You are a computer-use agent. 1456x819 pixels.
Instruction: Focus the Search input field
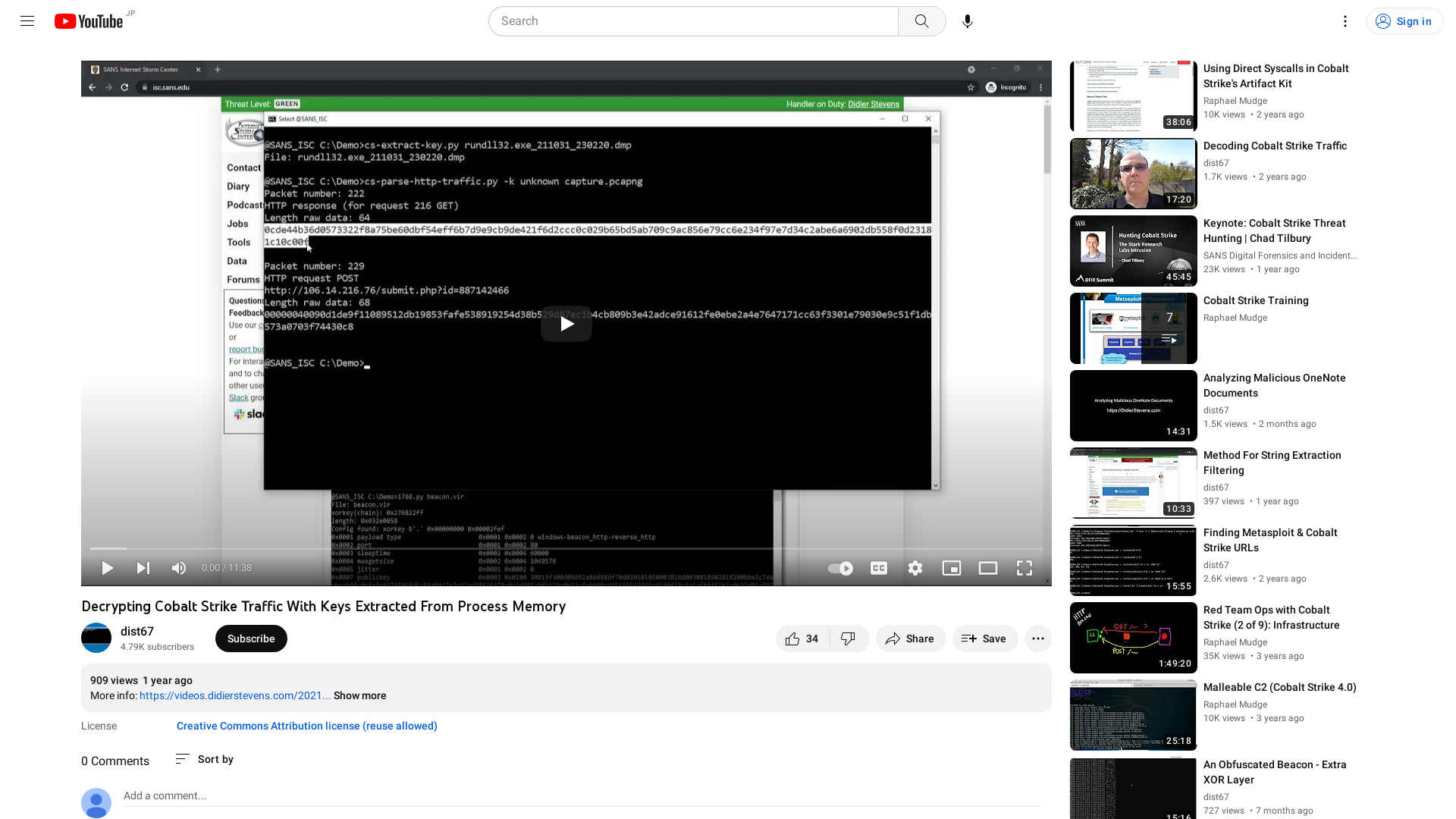click(693, 21)
